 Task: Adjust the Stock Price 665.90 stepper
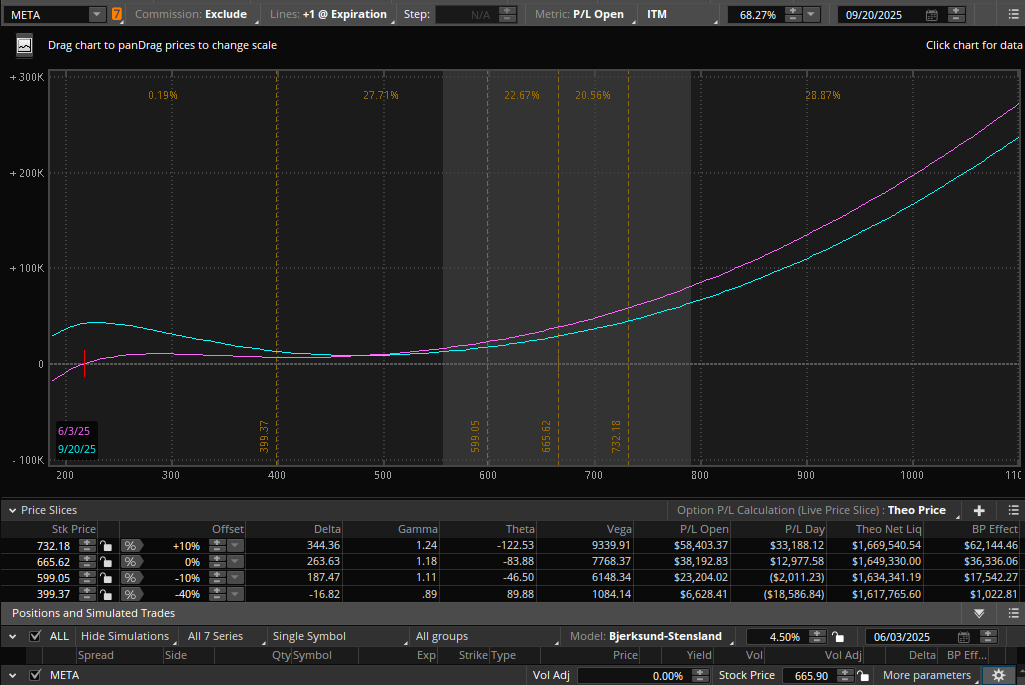click(x=845, y=675)
